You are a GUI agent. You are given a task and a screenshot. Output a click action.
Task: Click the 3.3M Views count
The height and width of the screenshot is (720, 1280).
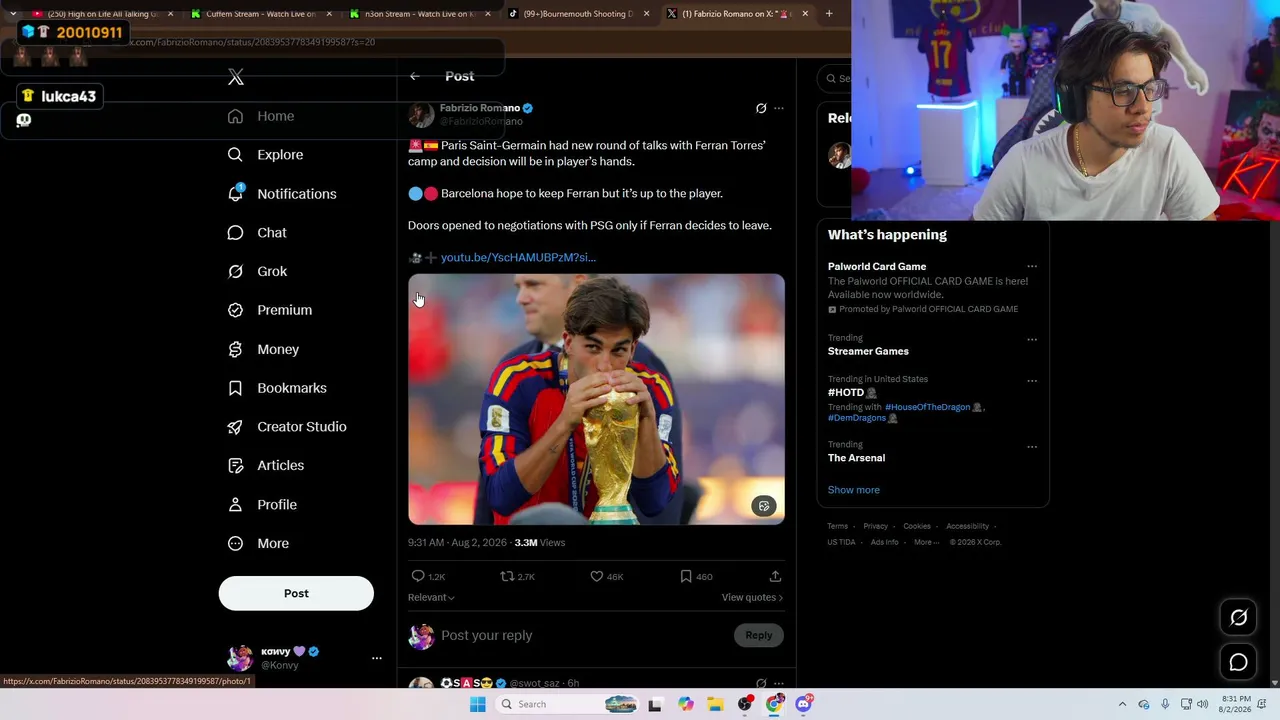pos(540,543)
